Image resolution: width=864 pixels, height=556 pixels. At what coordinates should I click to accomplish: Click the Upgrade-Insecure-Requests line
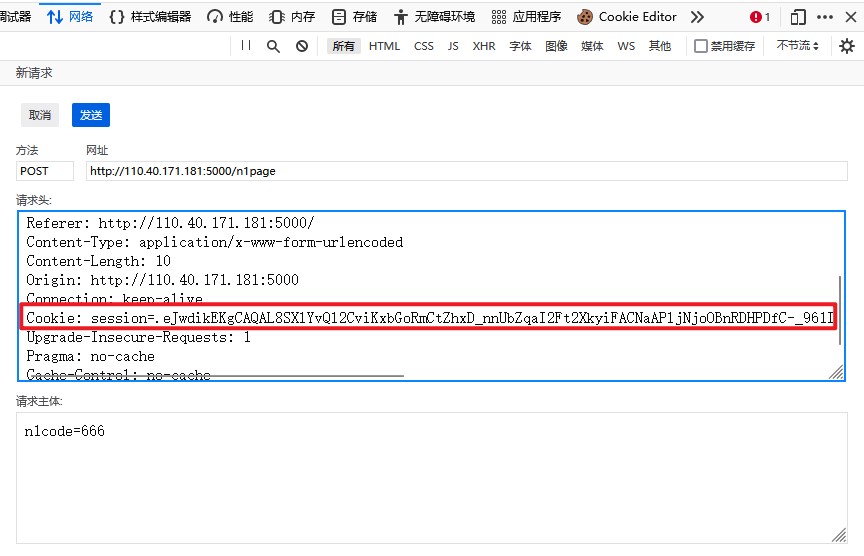pyautogui.click(x=138, y=337)
